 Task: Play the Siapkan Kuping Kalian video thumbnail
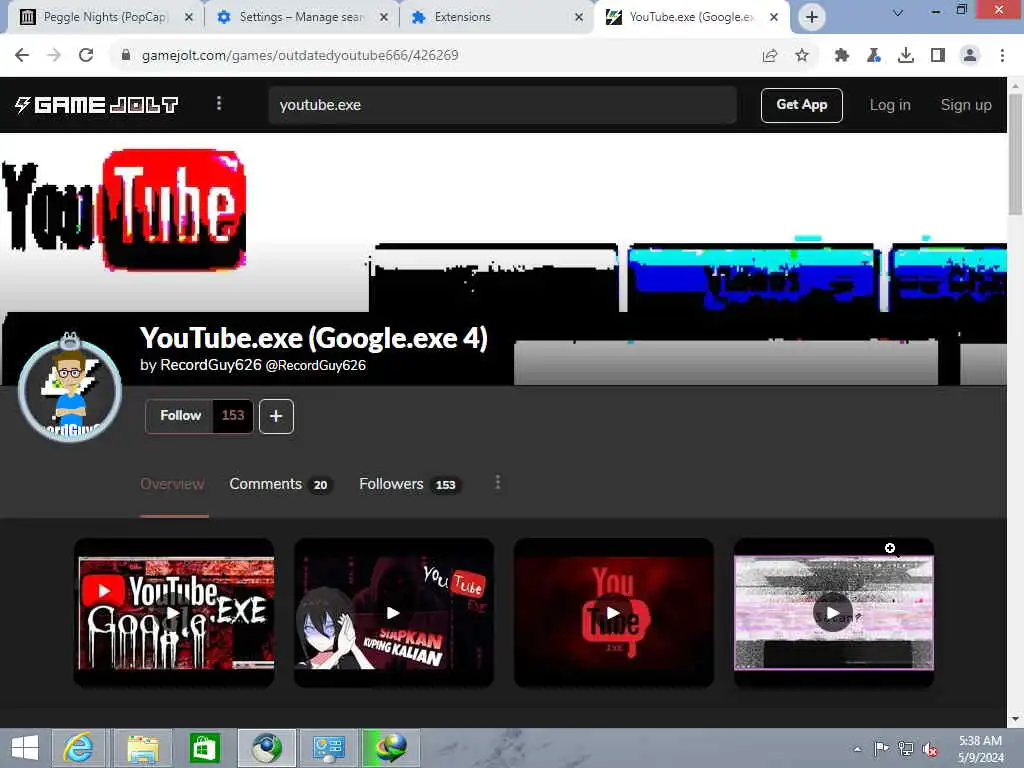(394, 613)
